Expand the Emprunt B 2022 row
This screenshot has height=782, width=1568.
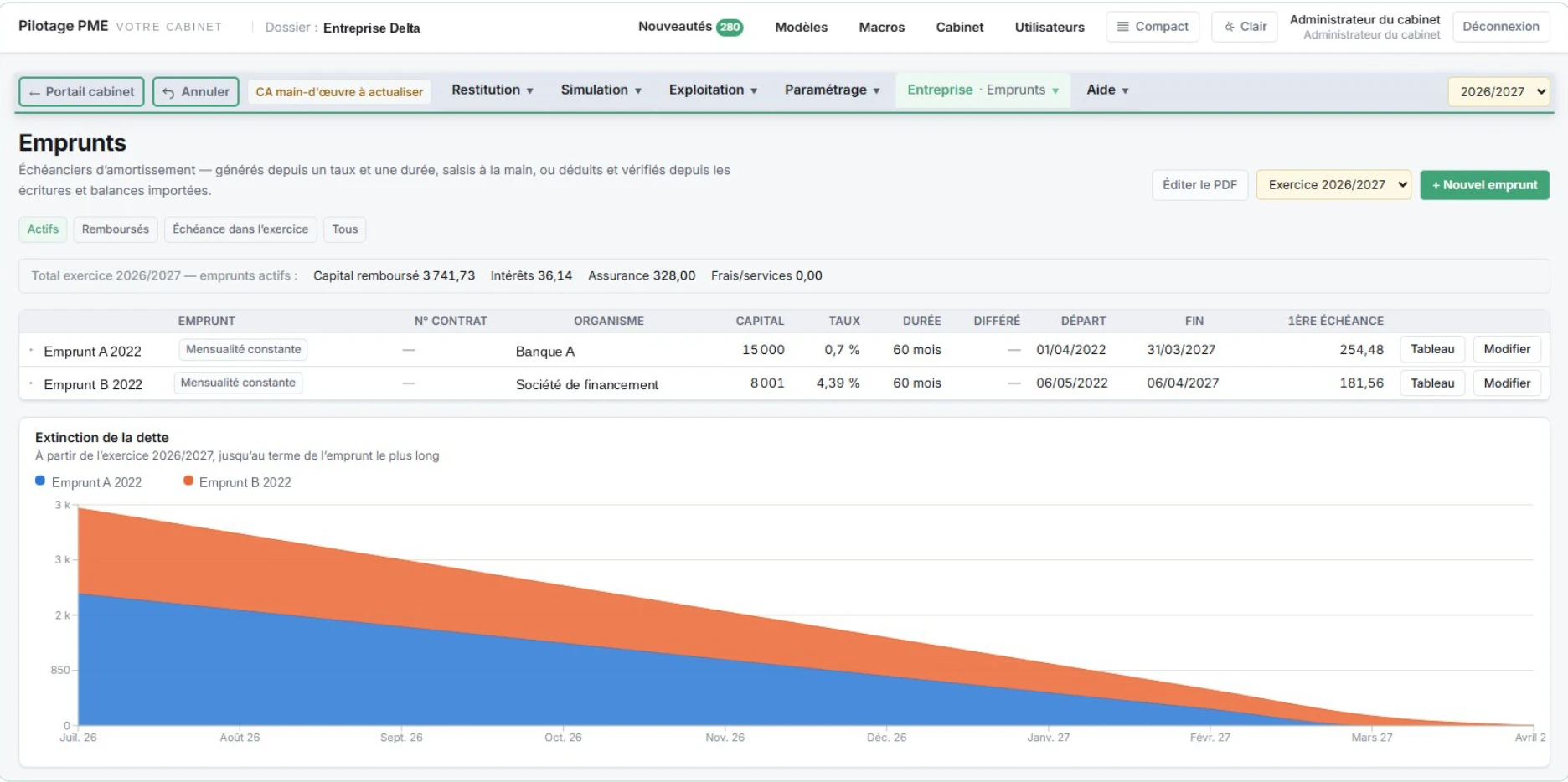[x=31, y=384]
